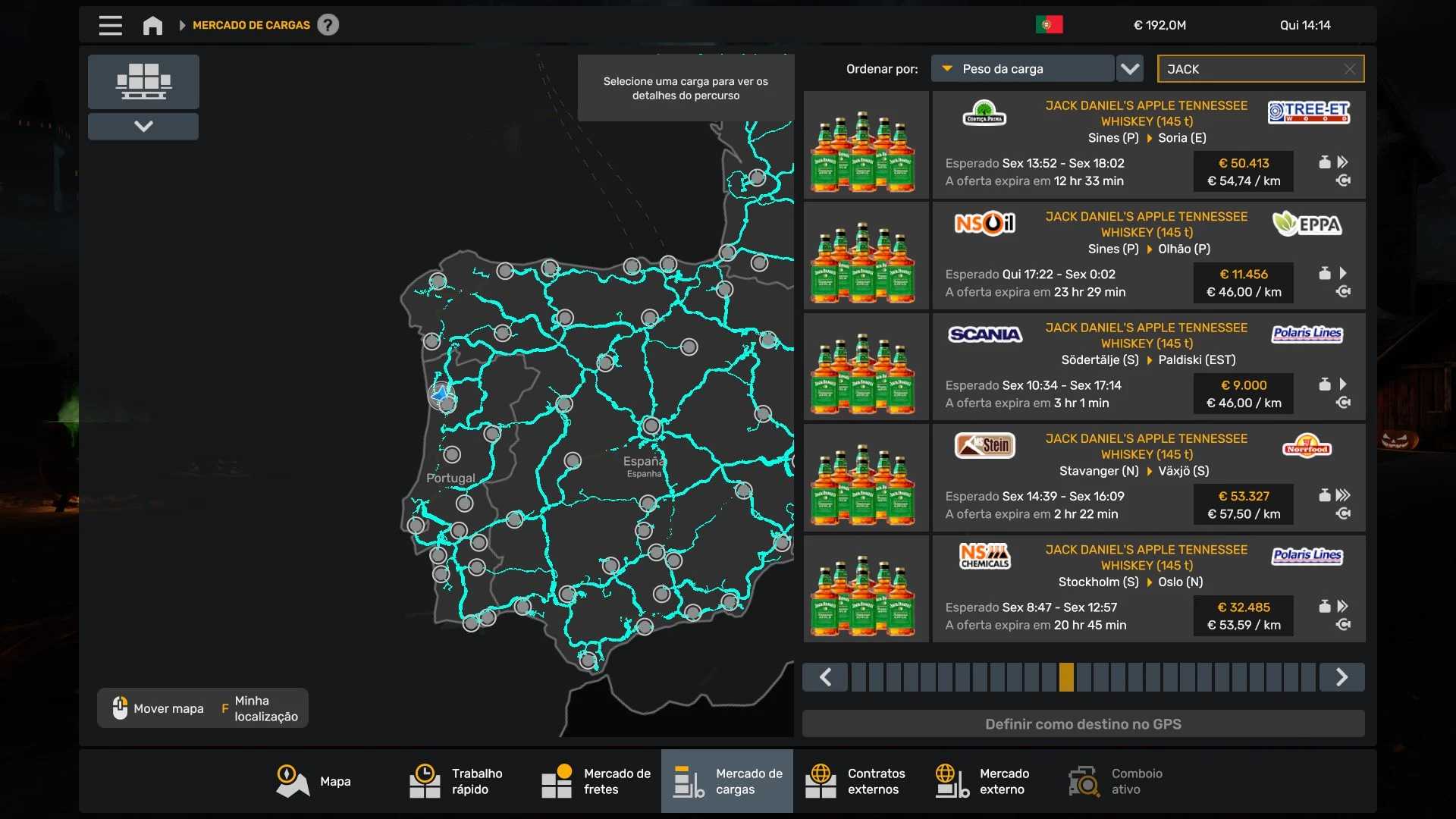Click route icon on Stockholm to Oslo offer
1456x819 pixels.
[x=1343, y=625]
